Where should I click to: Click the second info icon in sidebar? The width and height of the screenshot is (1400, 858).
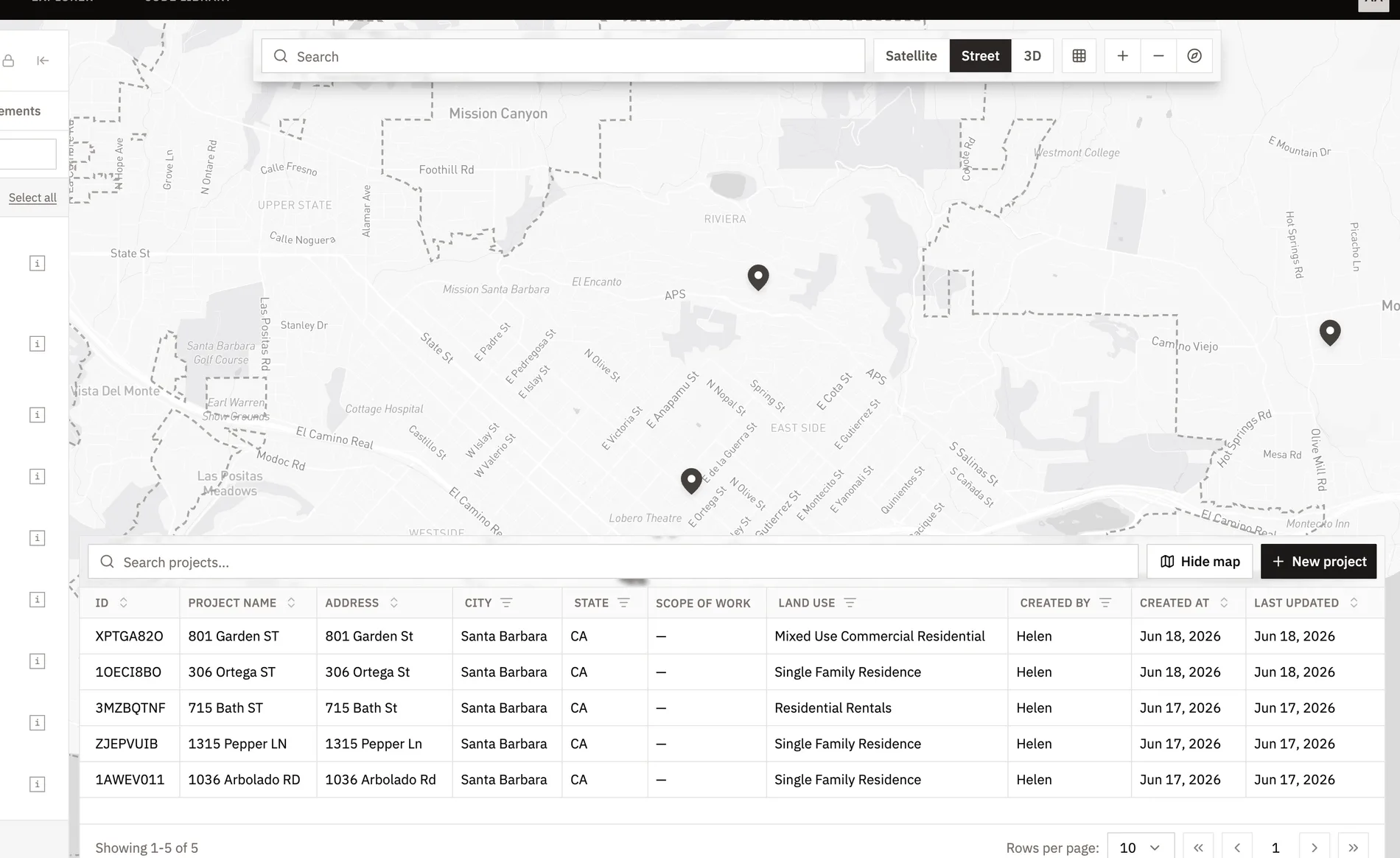click(x=37, y=343)
